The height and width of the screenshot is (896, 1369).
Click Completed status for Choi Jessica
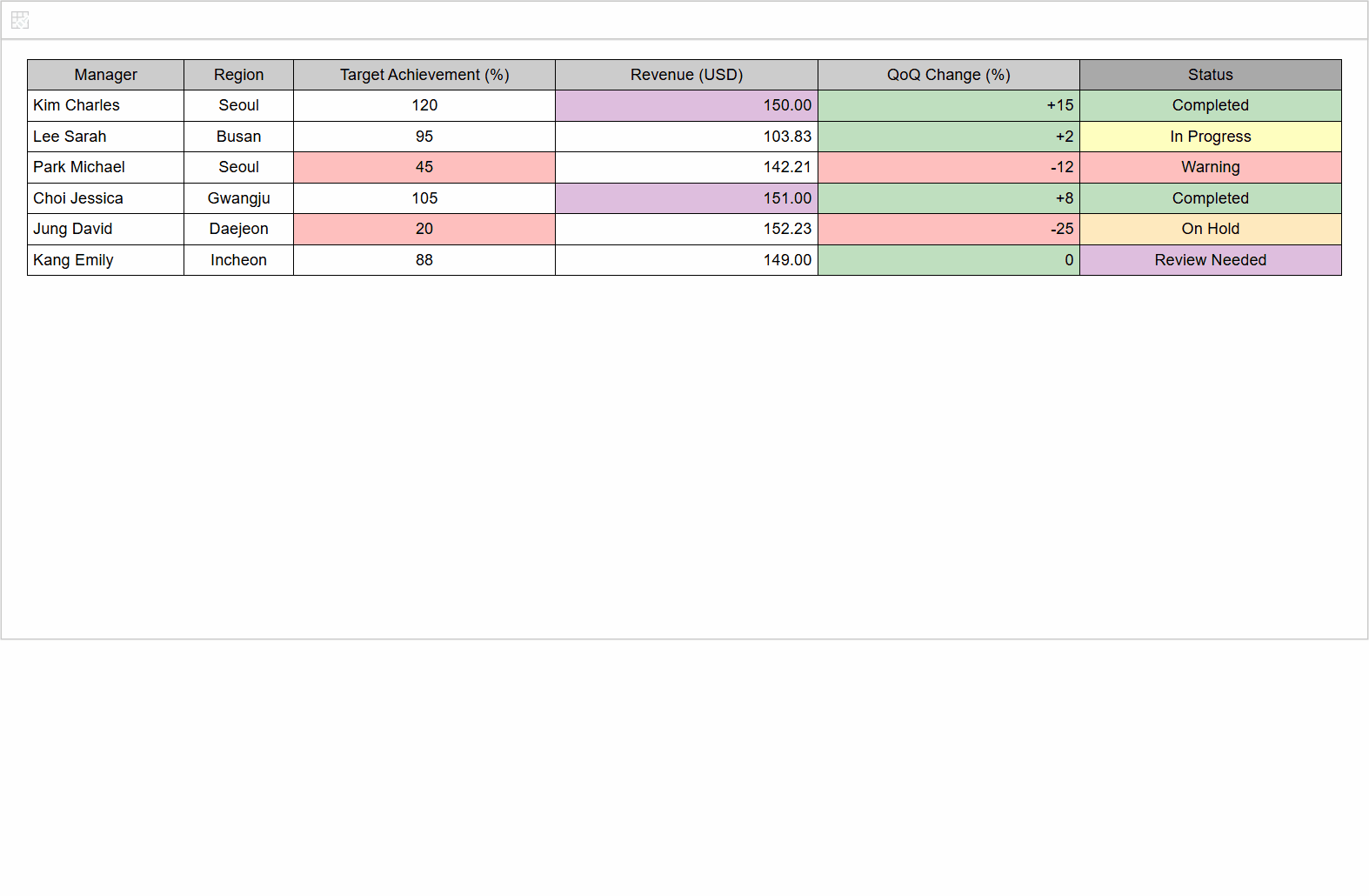click(x=1211, y=198)
